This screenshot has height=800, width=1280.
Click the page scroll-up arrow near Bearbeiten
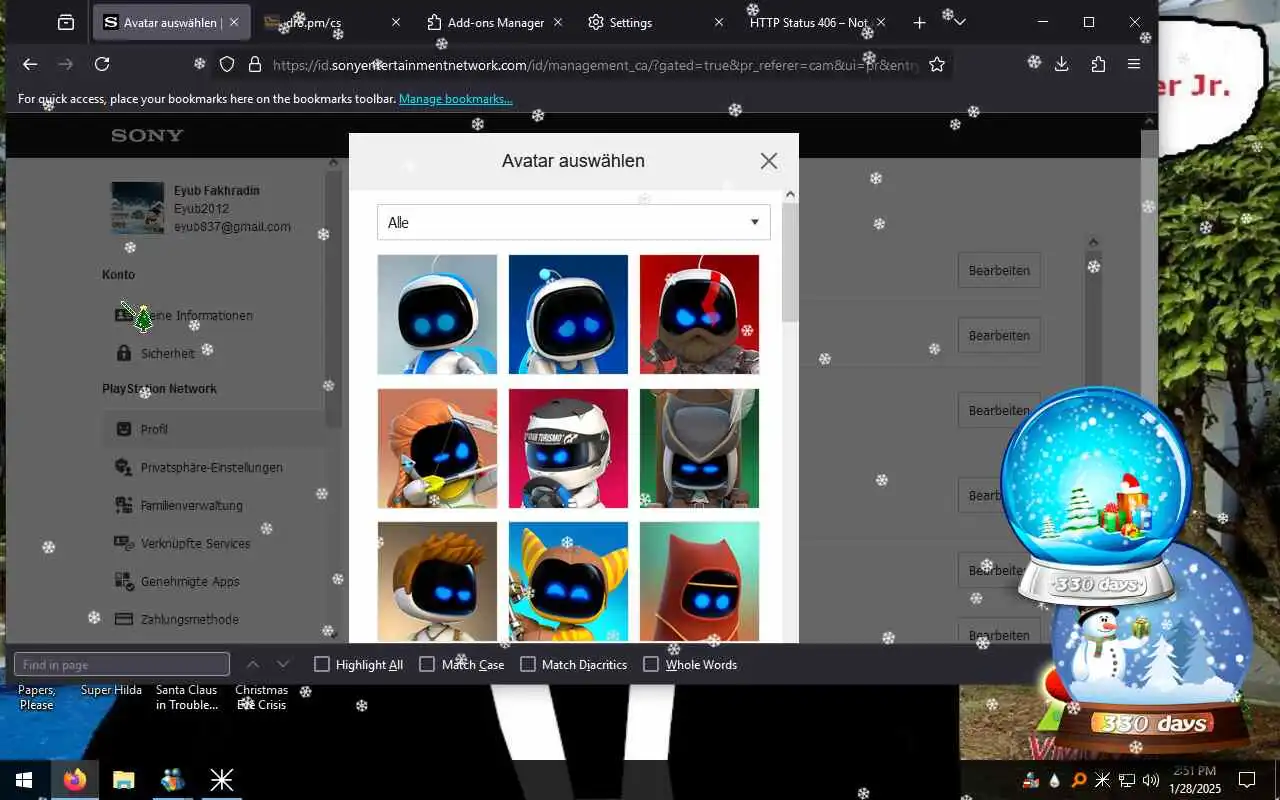(1093, 242)
